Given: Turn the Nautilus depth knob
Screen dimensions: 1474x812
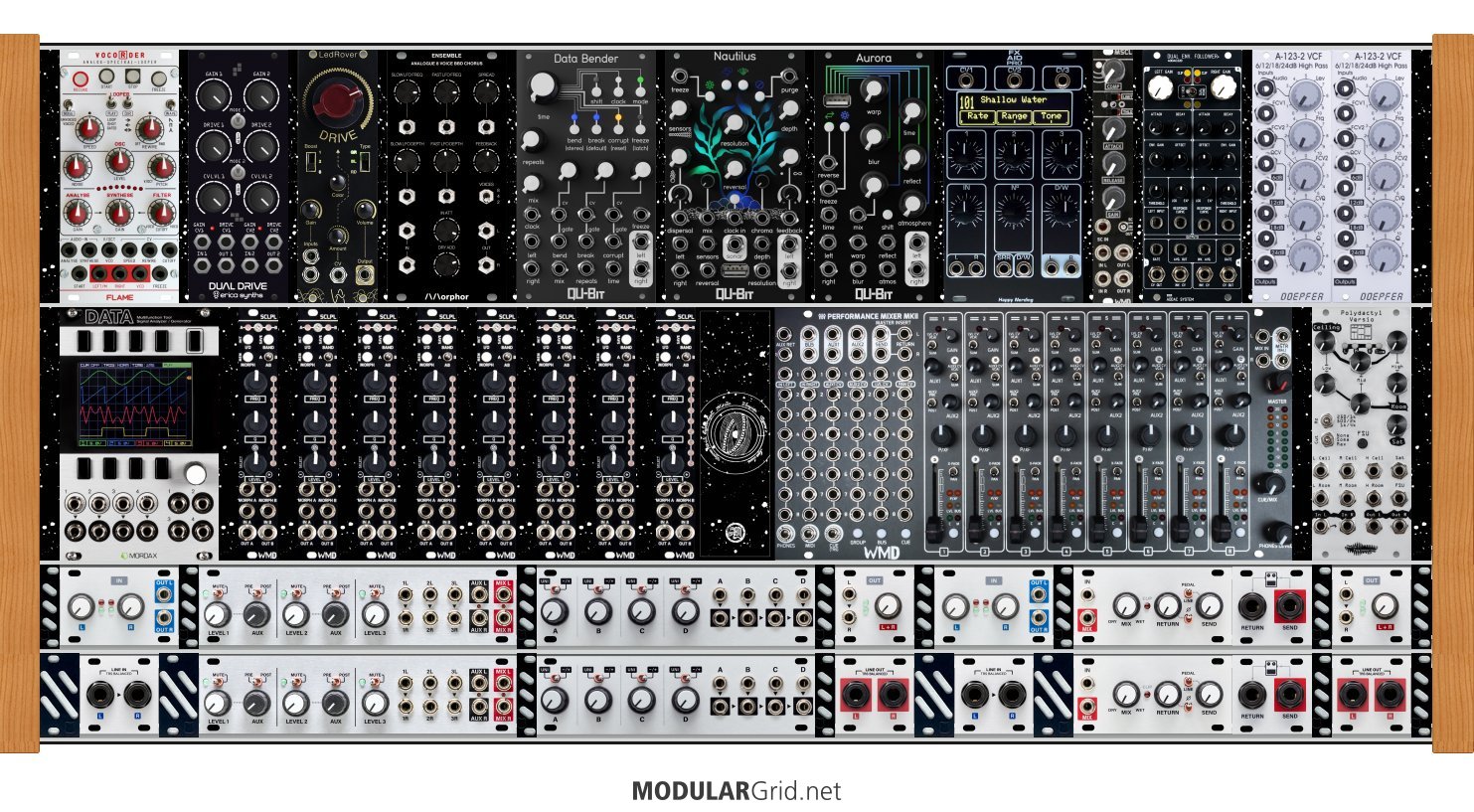Looking at the screenshot, I should pyautogui.click(x=789, y=111).
